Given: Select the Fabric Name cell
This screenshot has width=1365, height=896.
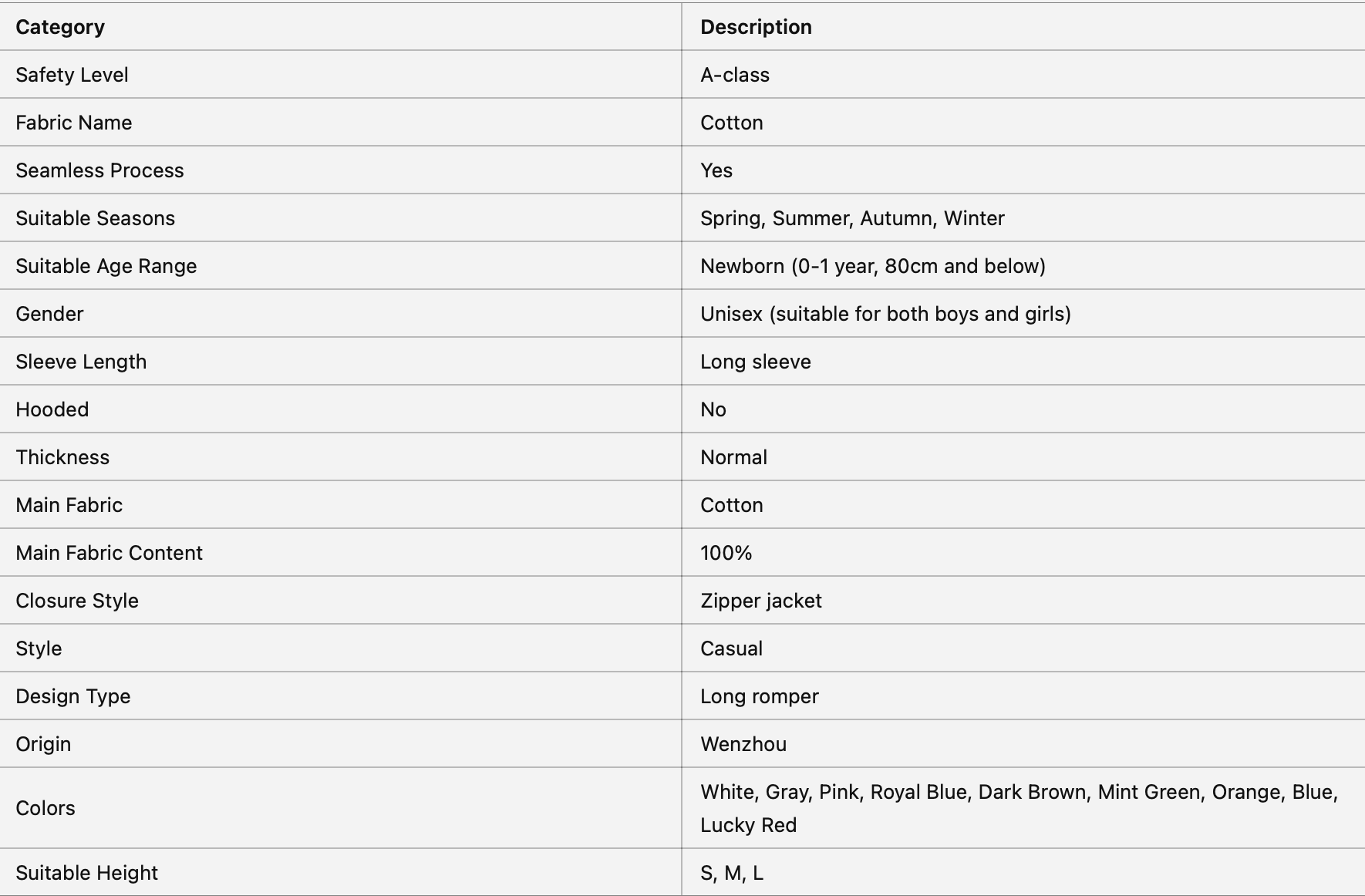Looking at the screenshot, I should tap(73, 123).
